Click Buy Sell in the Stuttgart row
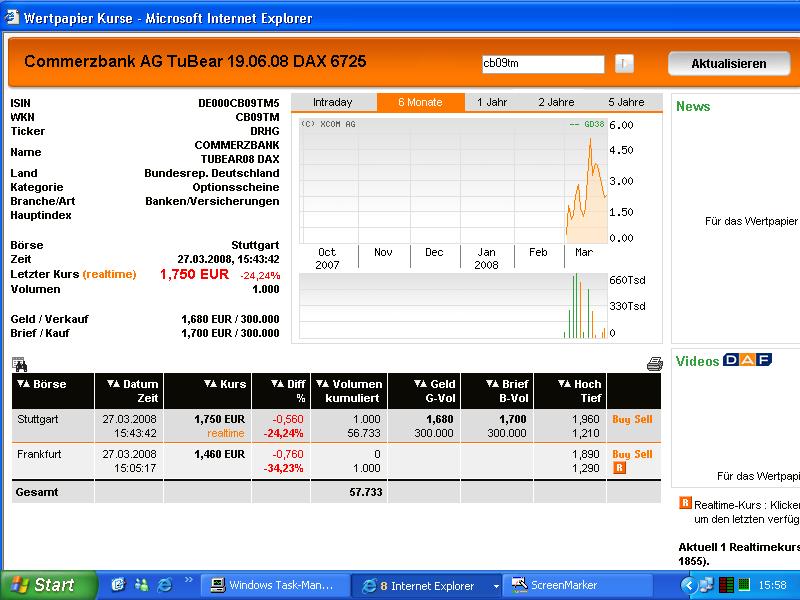Viewport: 800px width, 600px height. [632, 419]
